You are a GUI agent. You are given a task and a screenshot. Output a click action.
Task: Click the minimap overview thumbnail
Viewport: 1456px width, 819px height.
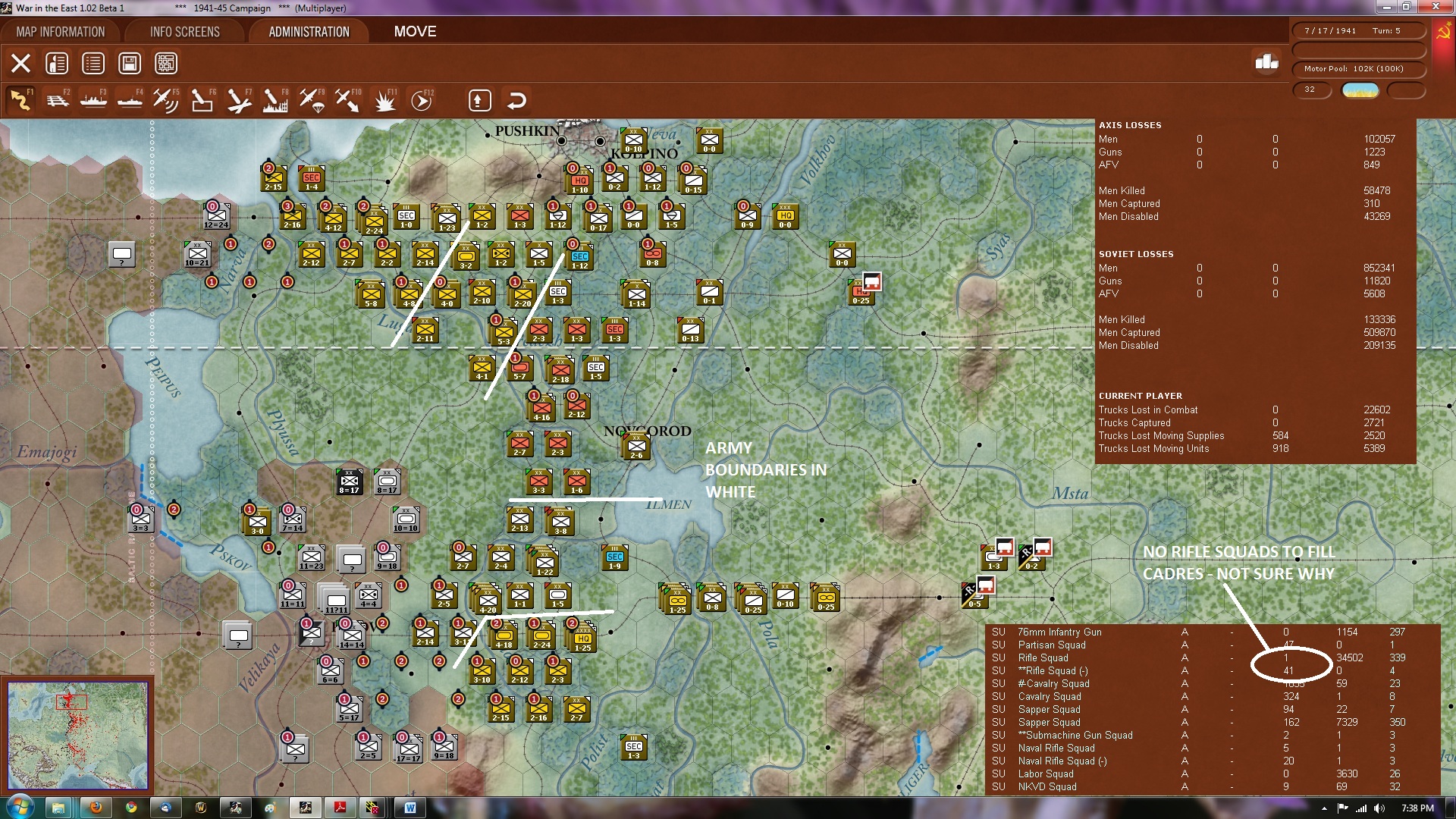tap(77, 735)
